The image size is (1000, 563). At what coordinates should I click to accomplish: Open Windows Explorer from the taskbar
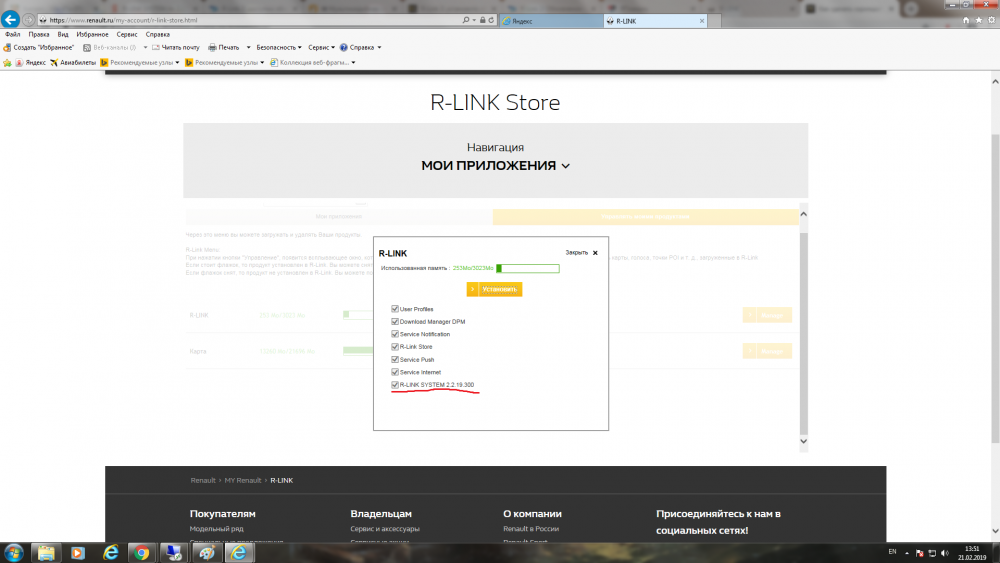click(46, 553)
